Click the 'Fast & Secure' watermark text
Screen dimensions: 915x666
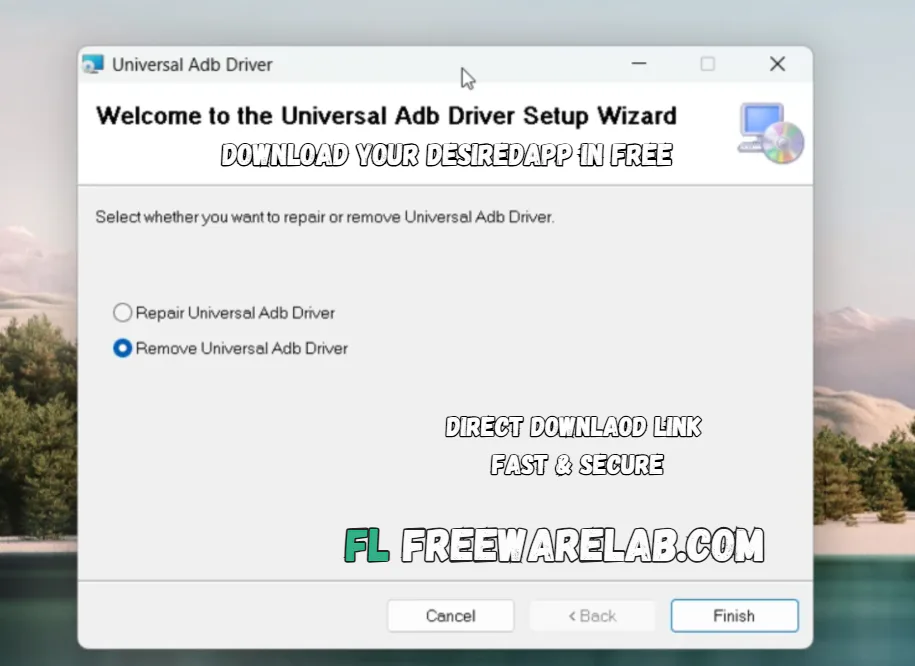(578, 464)
